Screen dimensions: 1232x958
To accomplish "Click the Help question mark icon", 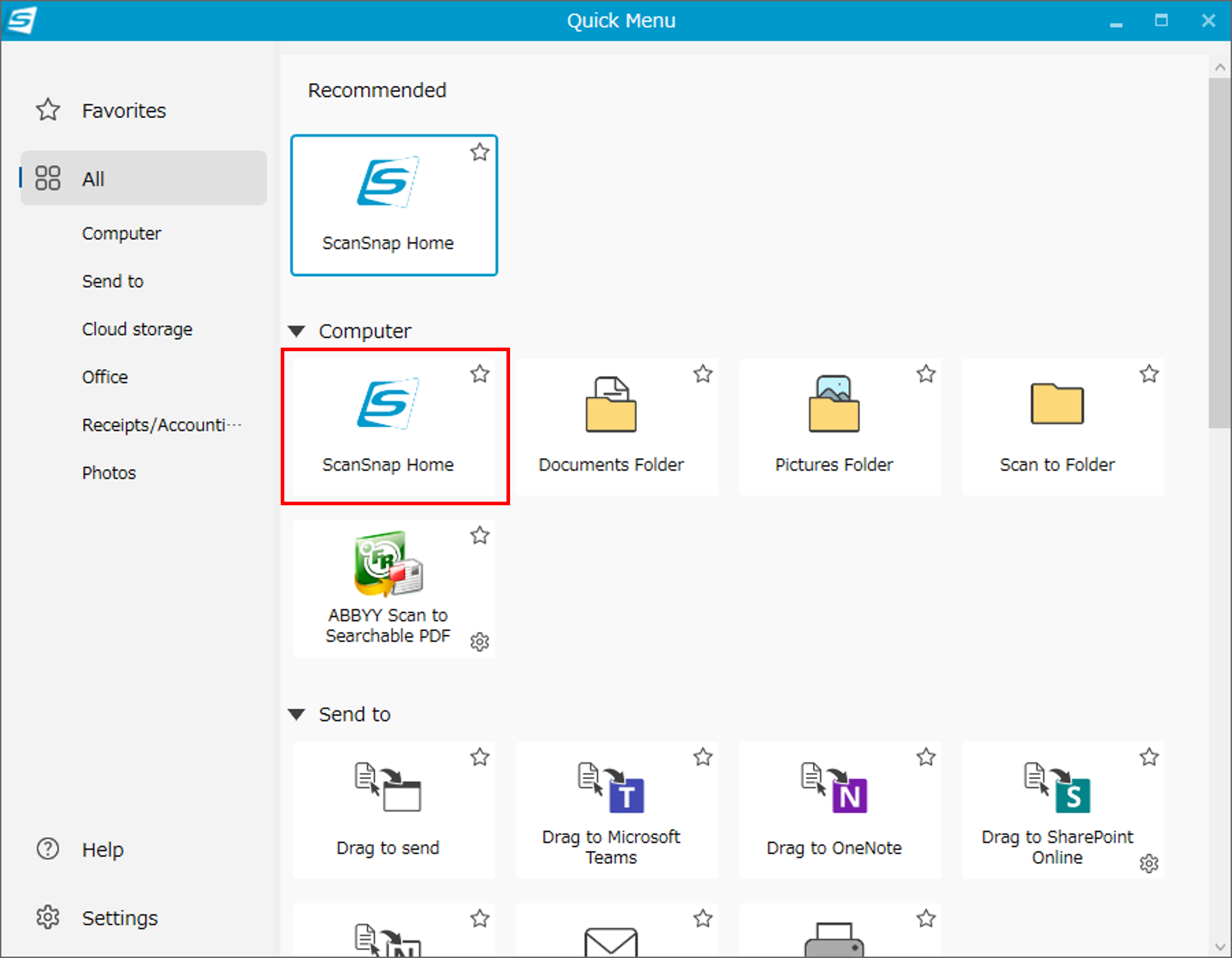I will [x=47, y=849].
